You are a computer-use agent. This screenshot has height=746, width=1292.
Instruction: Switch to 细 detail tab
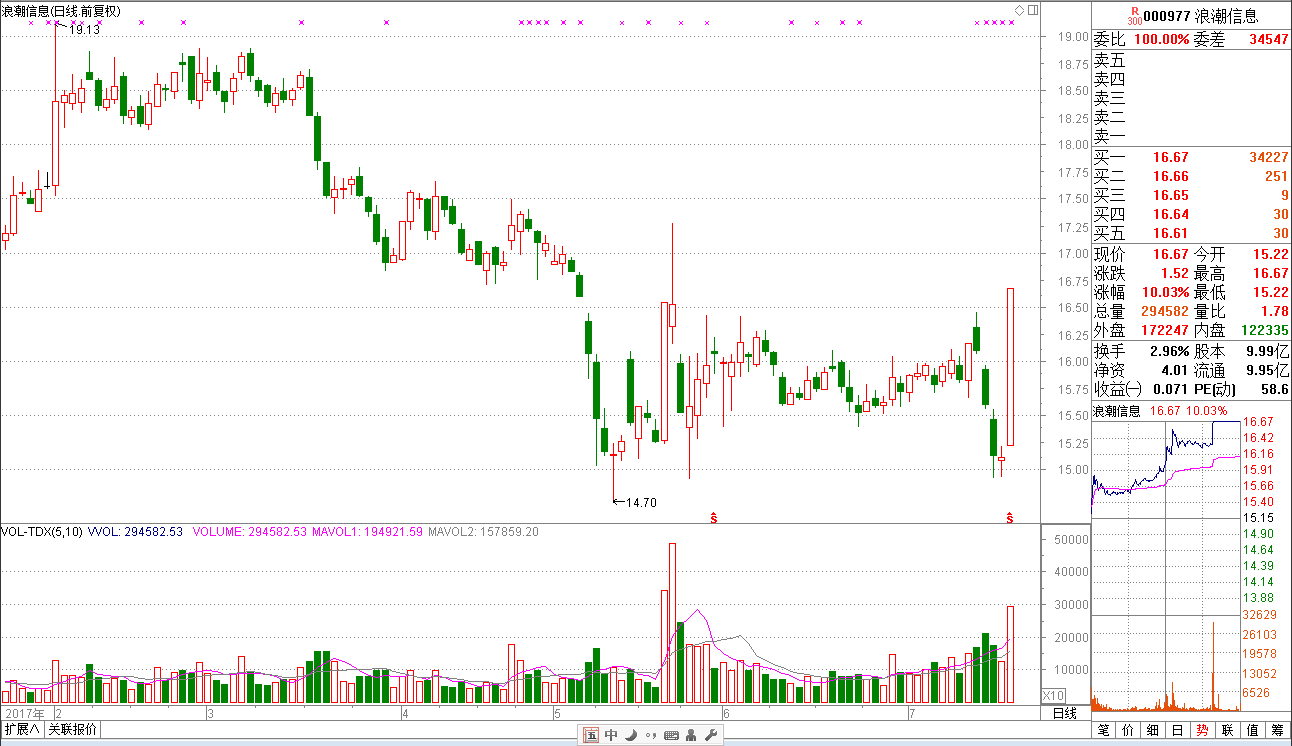pos(1153,731)
